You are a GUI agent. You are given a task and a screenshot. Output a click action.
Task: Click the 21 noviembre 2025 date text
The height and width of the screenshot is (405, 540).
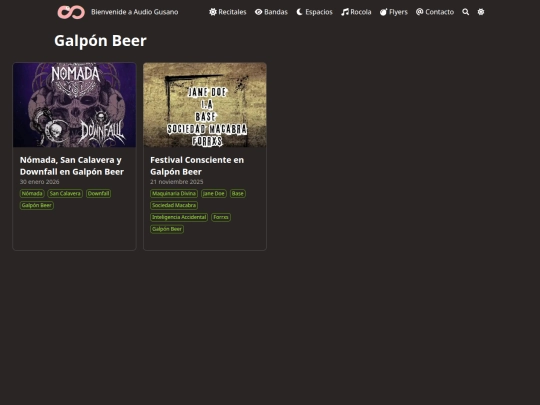[177, 182]
